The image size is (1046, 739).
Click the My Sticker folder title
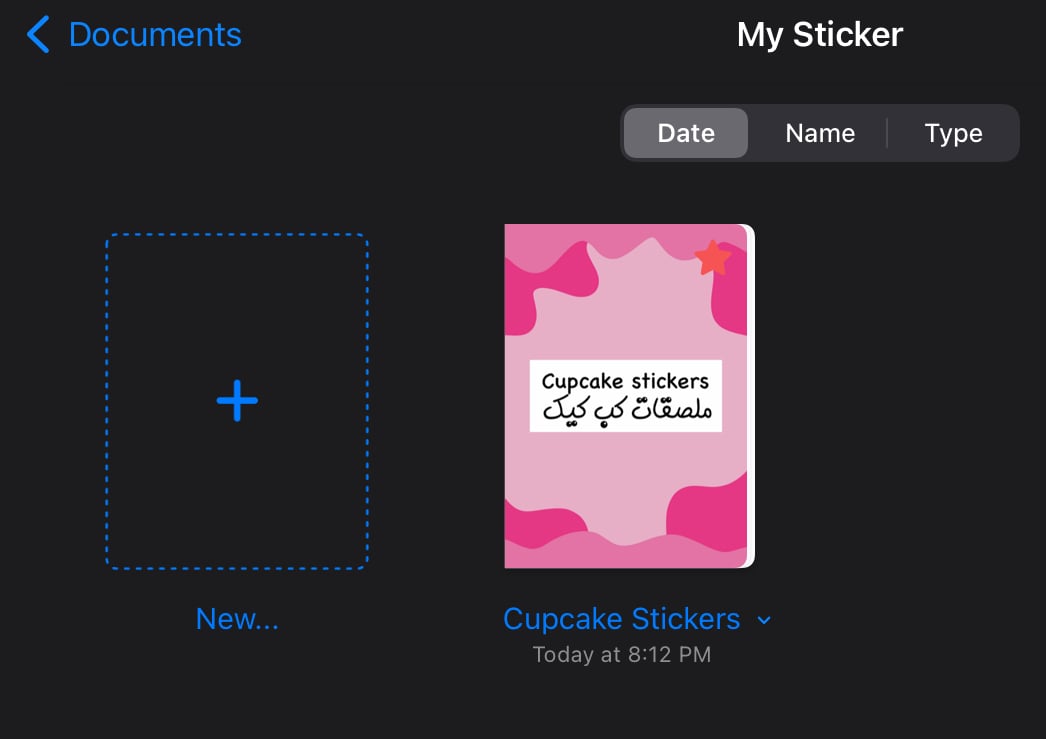pyautogui.click(x=819, y=35)
